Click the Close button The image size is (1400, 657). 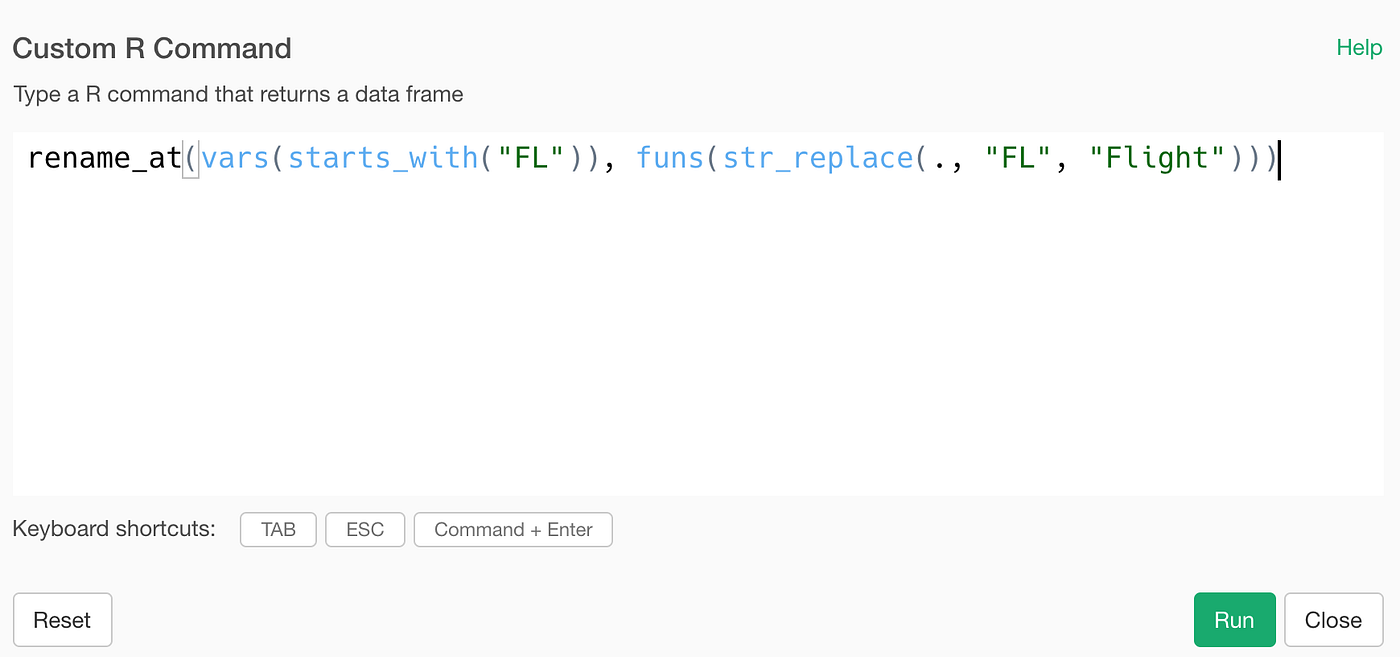point(1333,619)
